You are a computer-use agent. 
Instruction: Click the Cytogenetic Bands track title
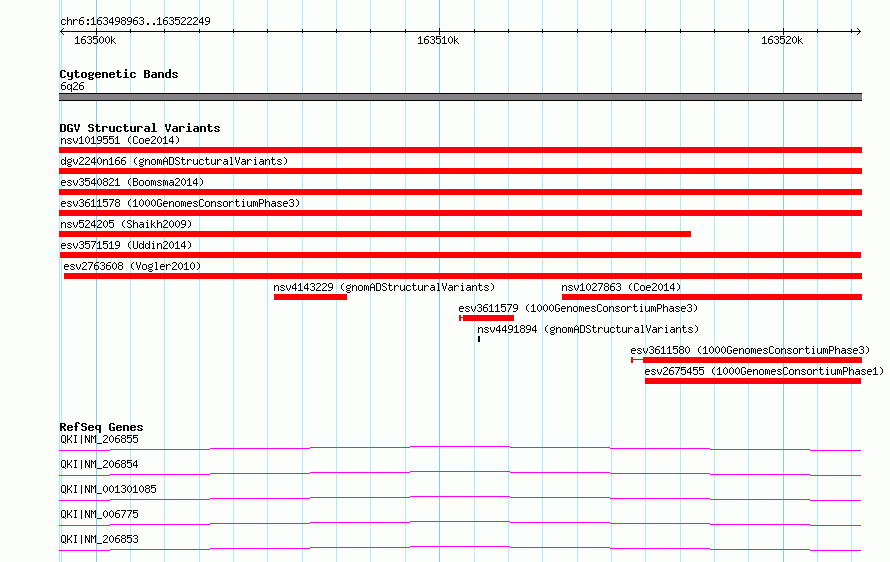point(119,74)
